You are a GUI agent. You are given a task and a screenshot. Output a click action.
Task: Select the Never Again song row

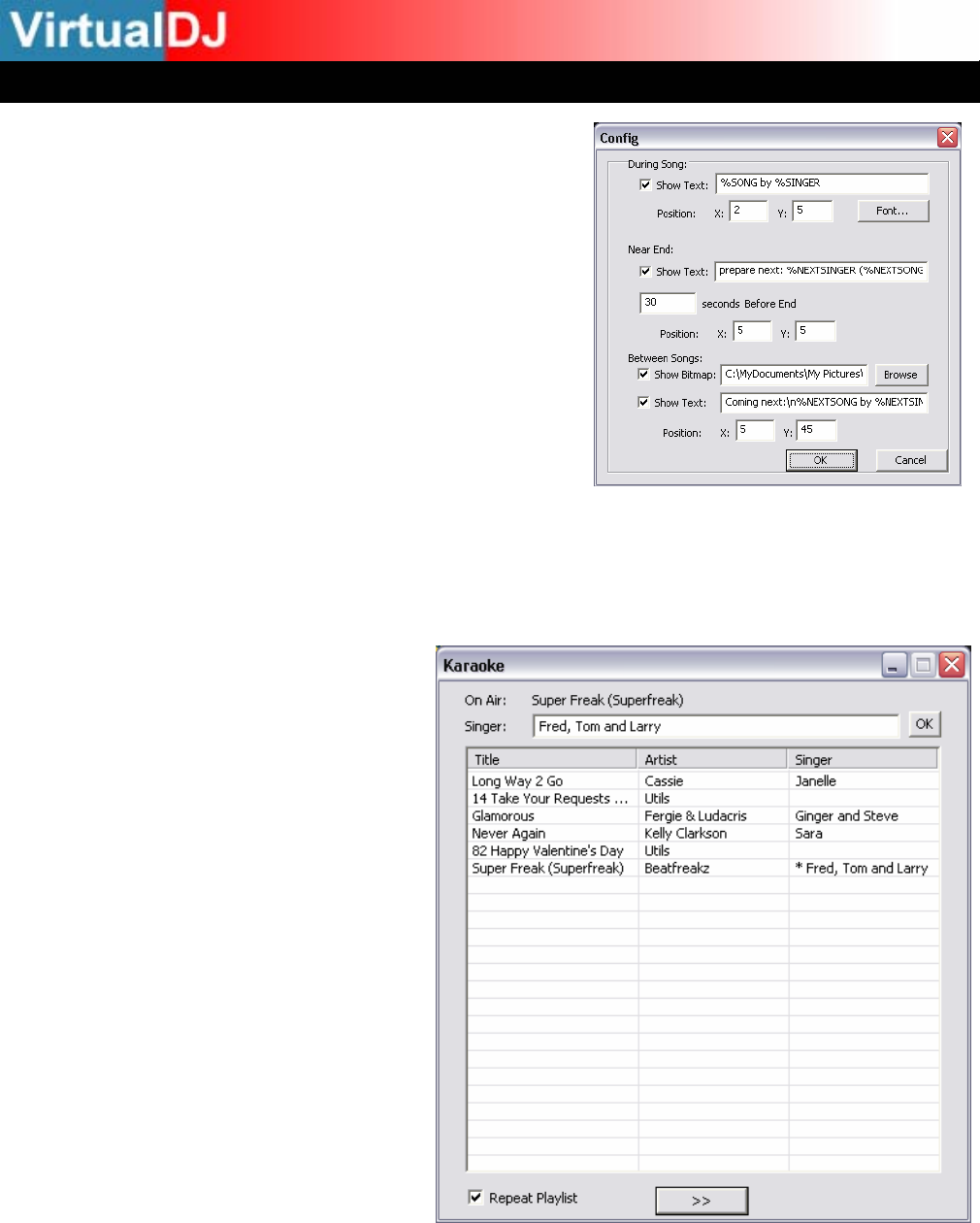[x=703, y=833]
